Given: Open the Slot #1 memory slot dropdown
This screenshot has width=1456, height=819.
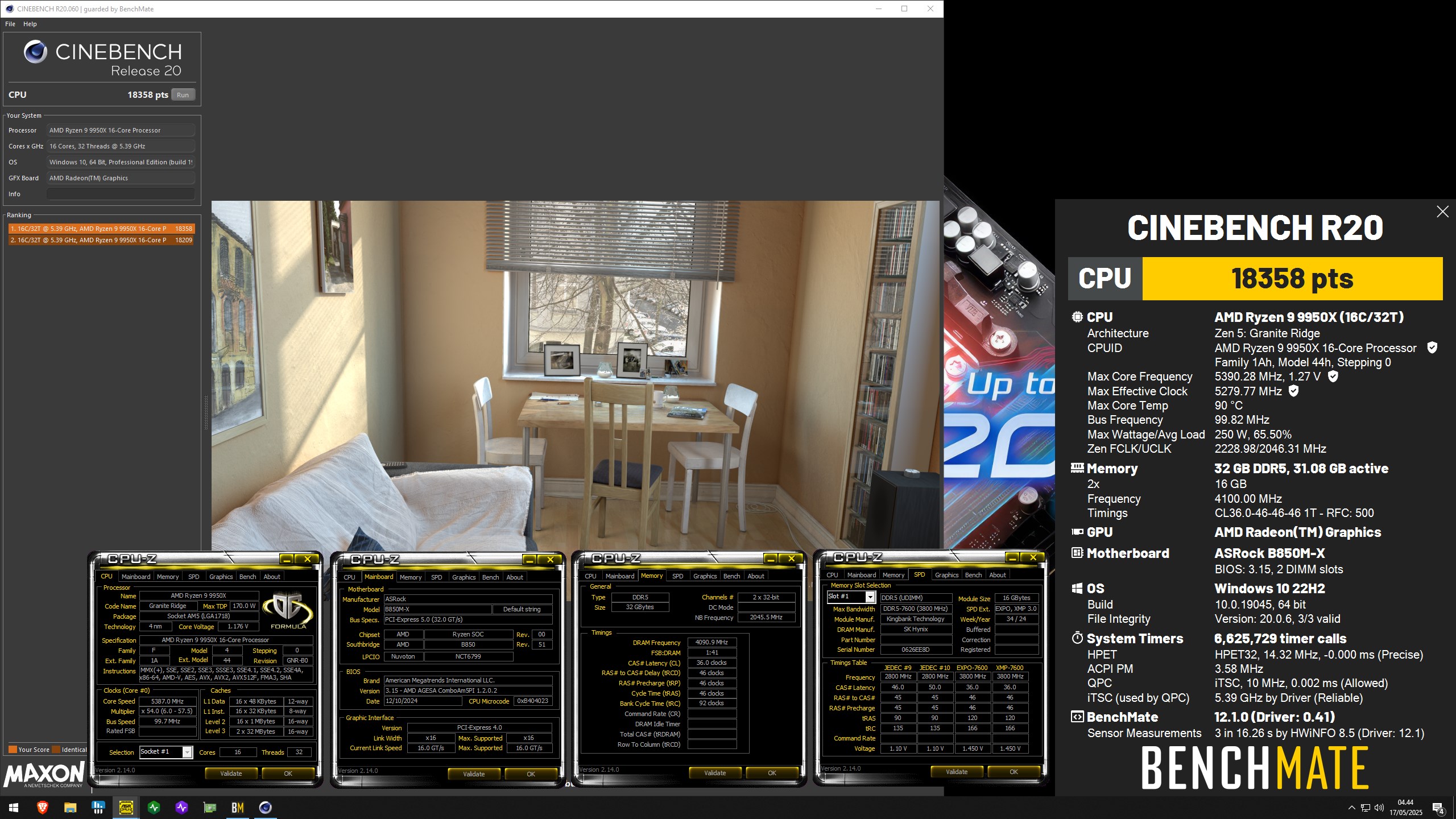Looking at the screenshot, I should (x=851, y=597).
